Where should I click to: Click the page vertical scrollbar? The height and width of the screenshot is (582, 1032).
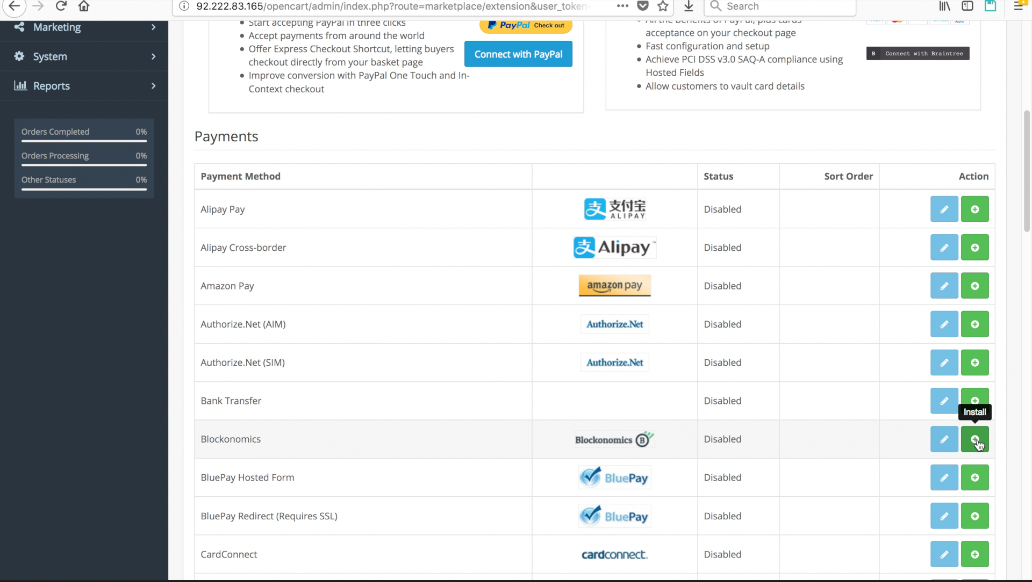[1026, 171]
